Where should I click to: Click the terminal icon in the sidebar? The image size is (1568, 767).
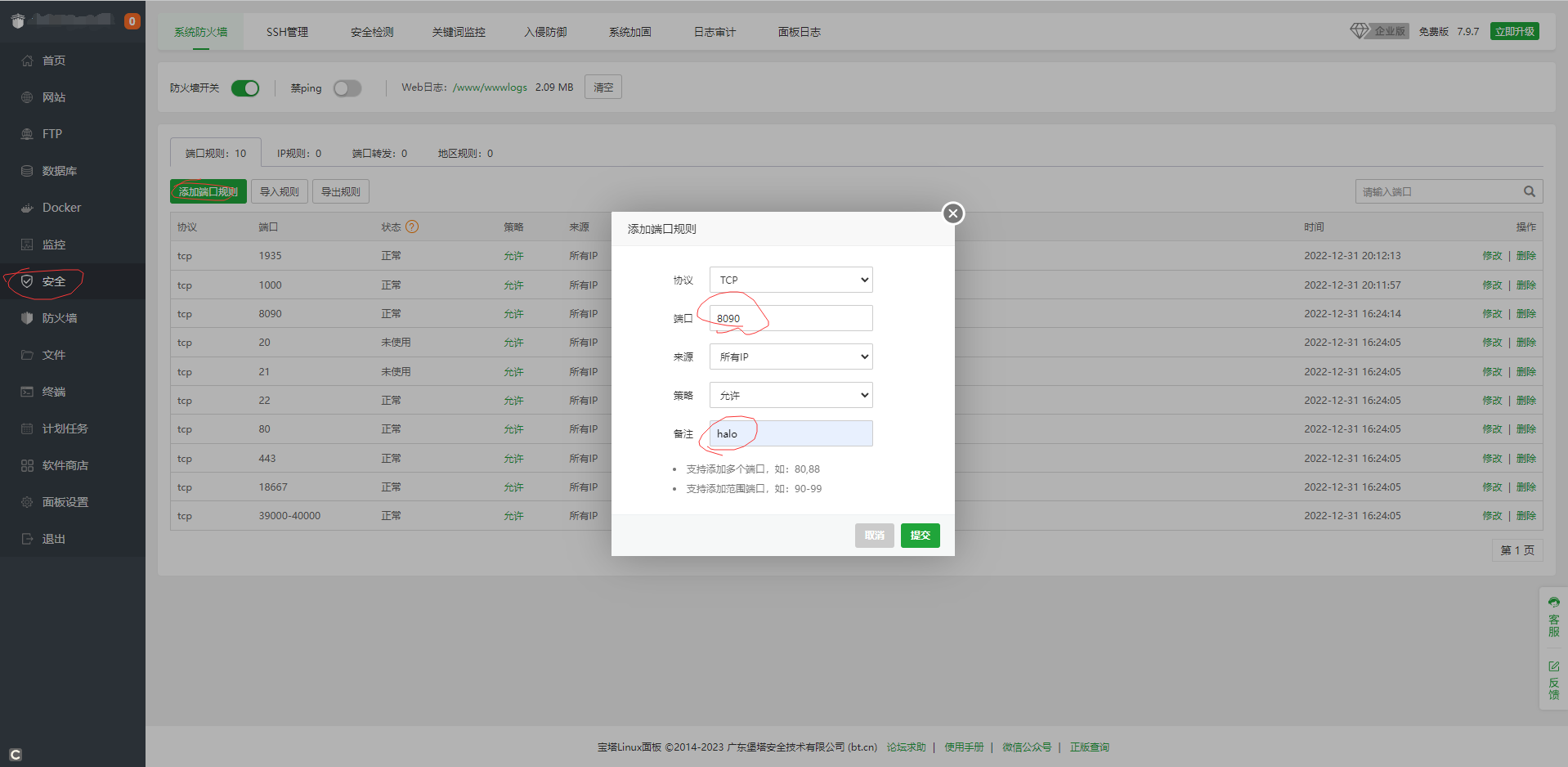coord(27,392)
